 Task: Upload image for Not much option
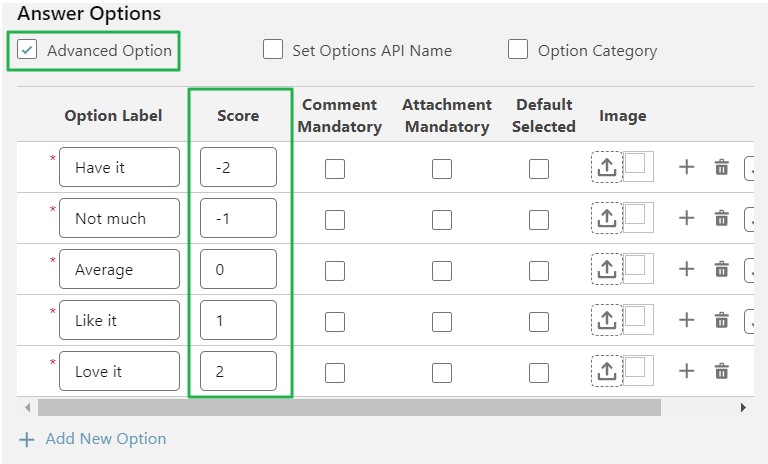pyautogui.click(x=606, y=218)
